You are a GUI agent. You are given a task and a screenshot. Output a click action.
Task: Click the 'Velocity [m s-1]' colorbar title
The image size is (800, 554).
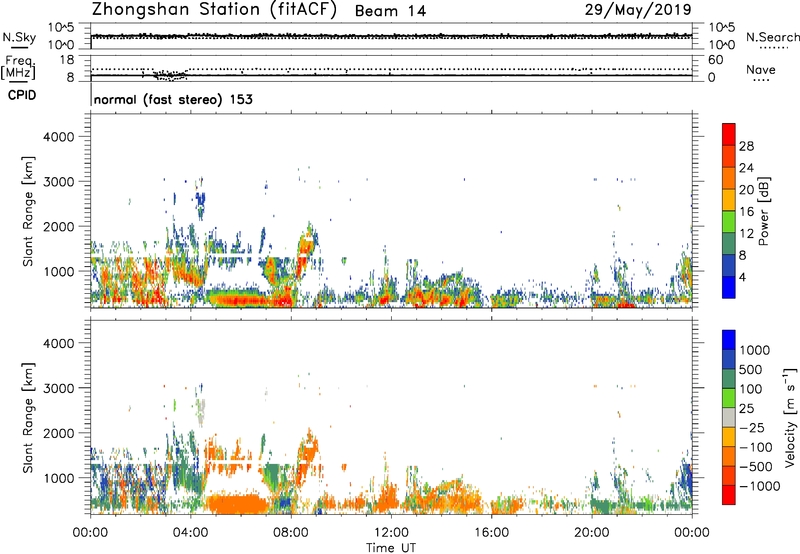point(790,417)
